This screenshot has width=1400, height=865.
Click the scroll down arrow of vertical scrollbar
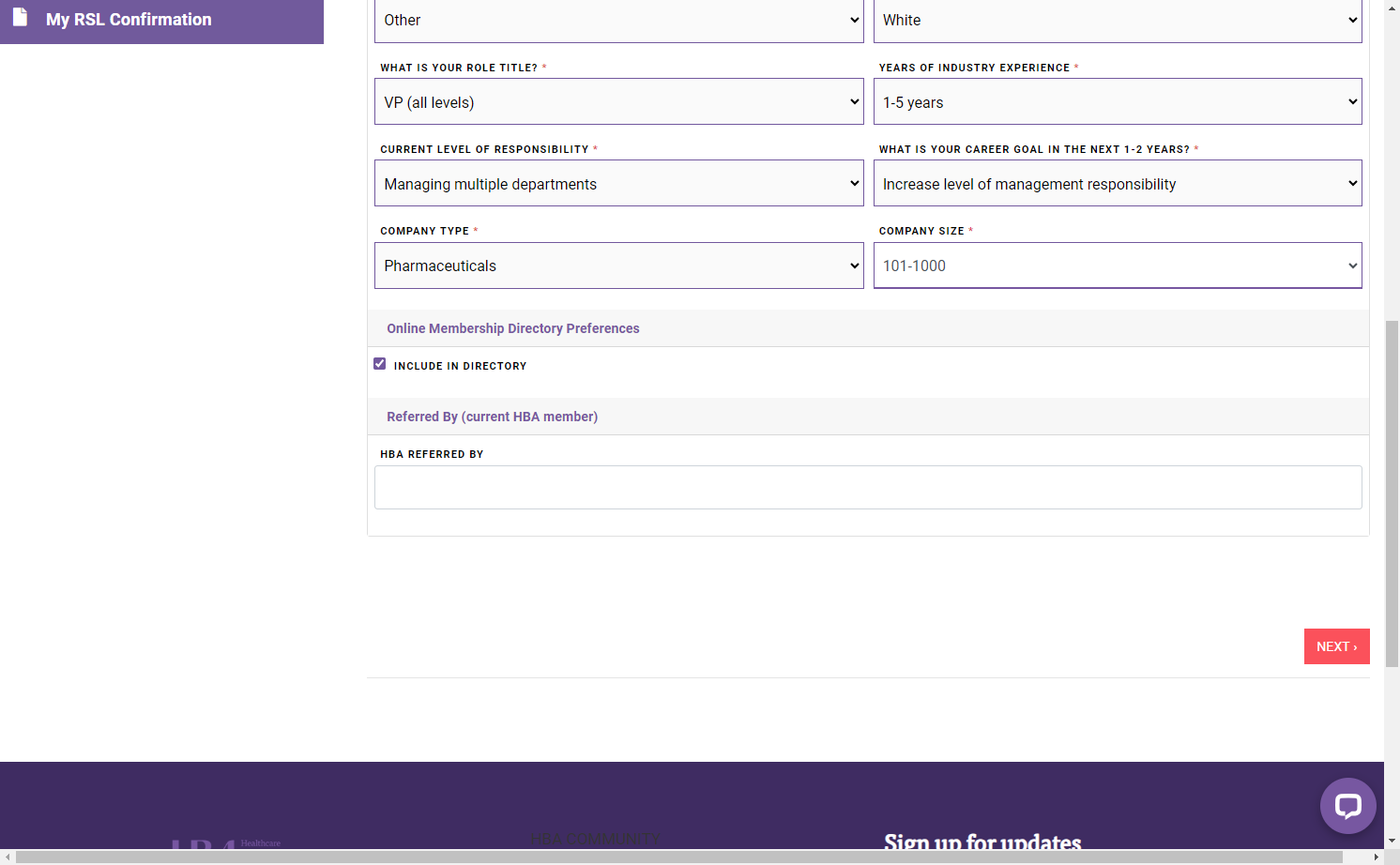[1392, 841]
